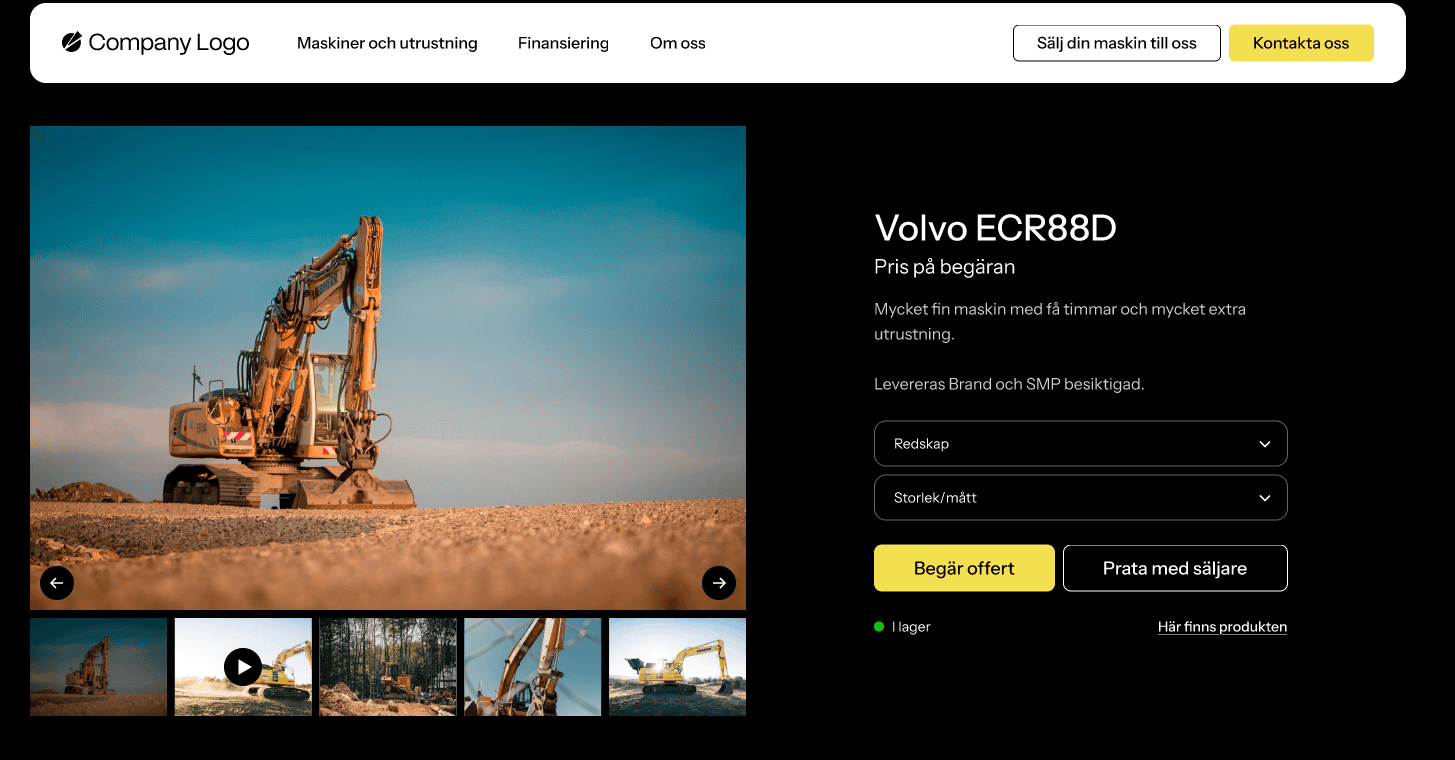Click the Company Logo icon
Screen dimensions: 1455x760
tap(72, 42)
